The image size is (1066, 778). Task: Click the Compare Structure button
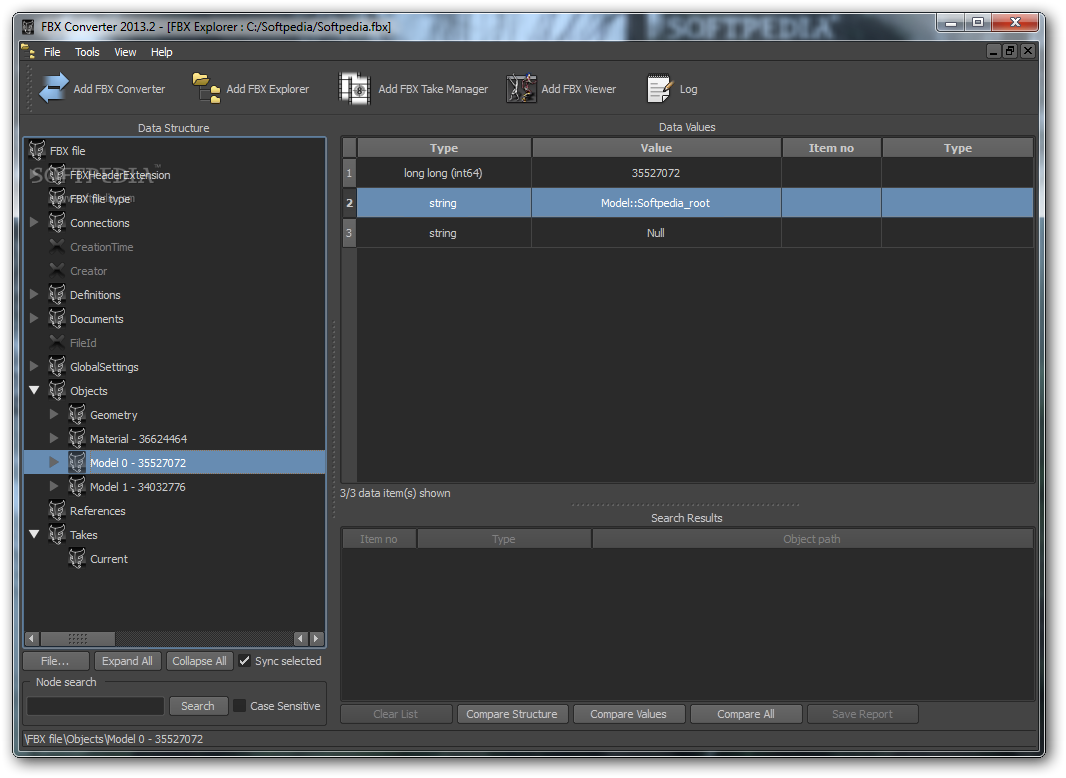512,714
